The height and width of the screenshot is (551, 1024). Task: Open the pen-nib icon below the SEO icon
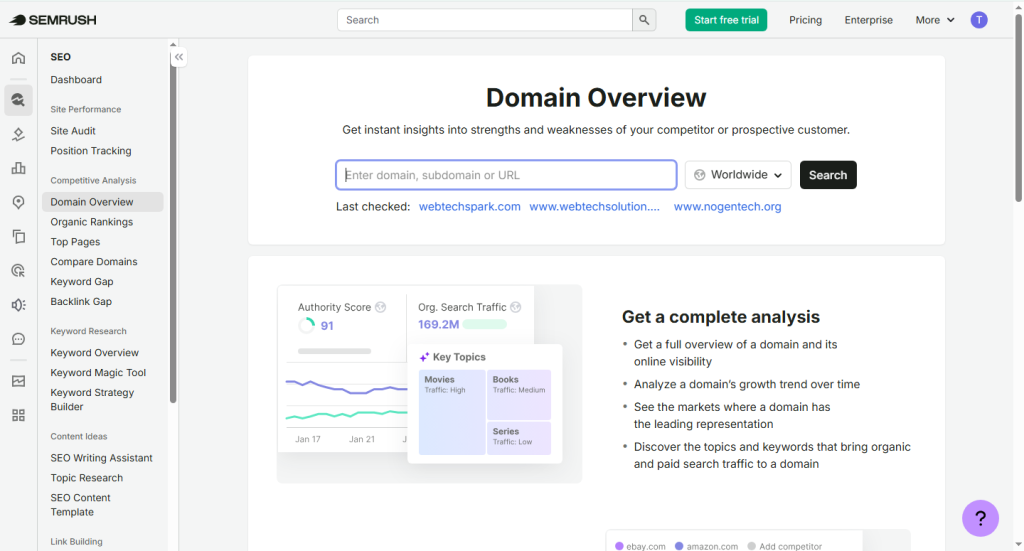pyautogui.click(x=18, y=134)
